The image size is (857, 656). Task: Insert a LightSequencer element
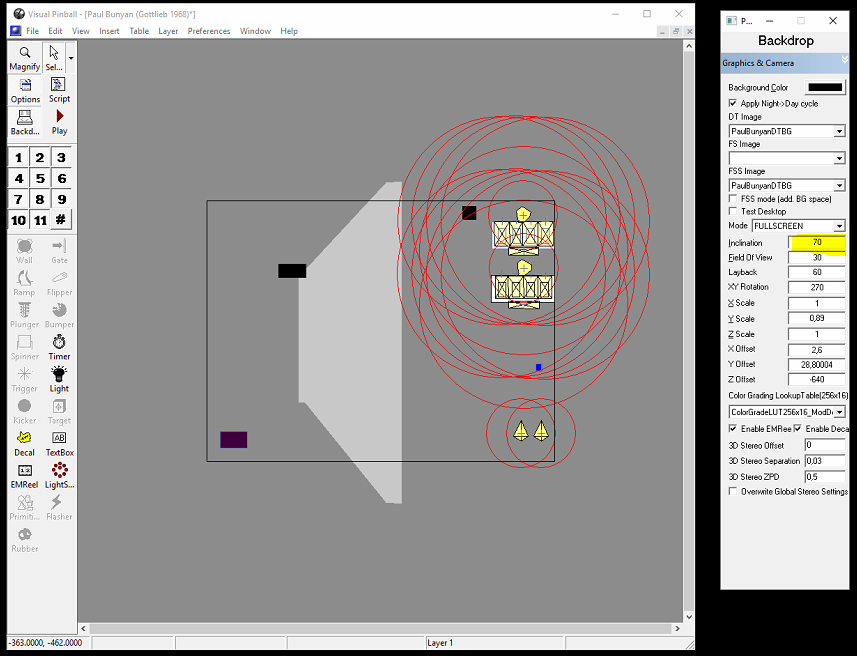coord(59,476)
